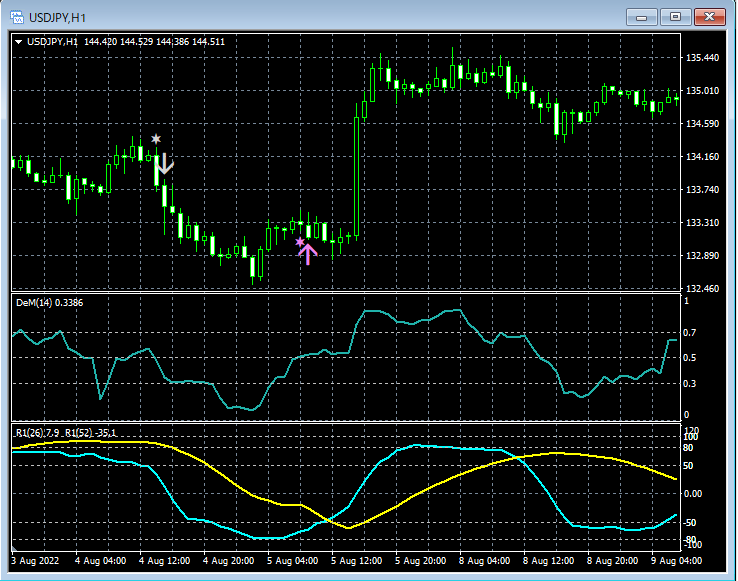Click the OHLC values in the chart header
The width and height of the screenshot is (738, 581).
point(154,41)
